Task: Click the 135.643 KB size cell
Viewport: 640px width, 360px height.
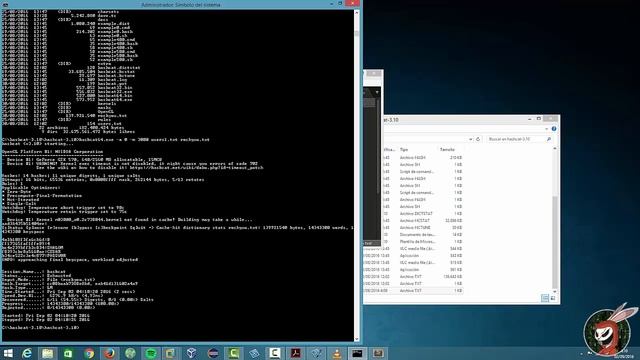Action: pyautogui.click(x=452, y=277)
